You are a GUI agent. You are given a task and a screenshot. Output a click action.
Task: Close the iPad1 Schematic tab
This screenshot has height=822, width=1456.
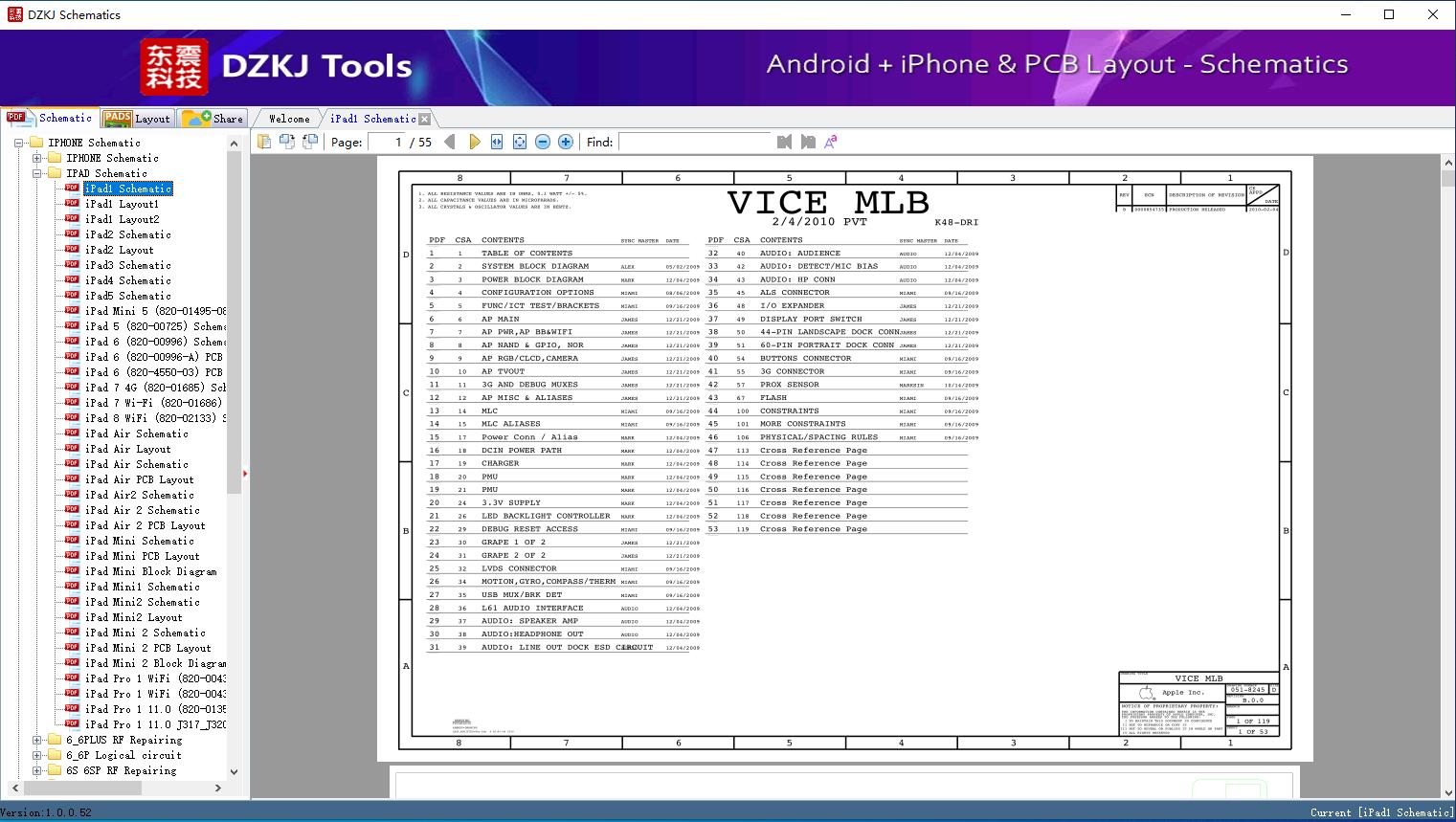point(424,119)
